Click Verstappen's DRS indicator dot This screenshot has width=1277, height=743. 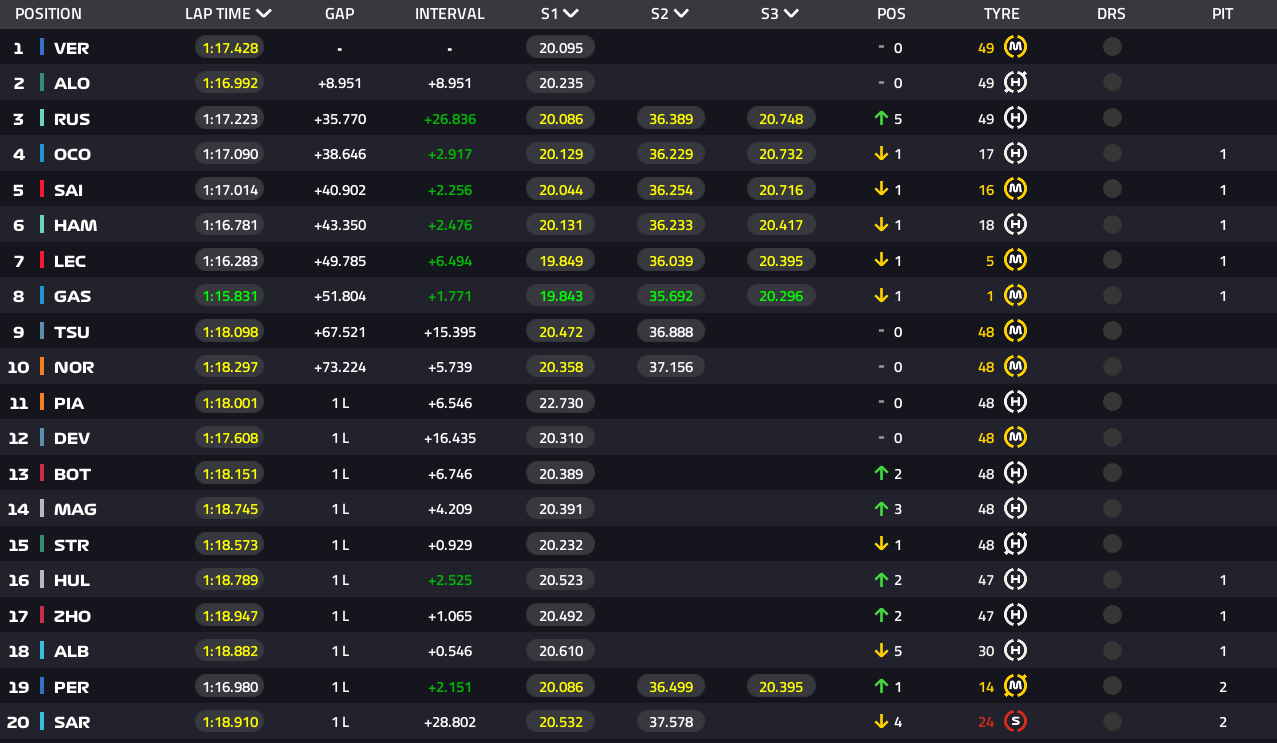click(1112, 47)
